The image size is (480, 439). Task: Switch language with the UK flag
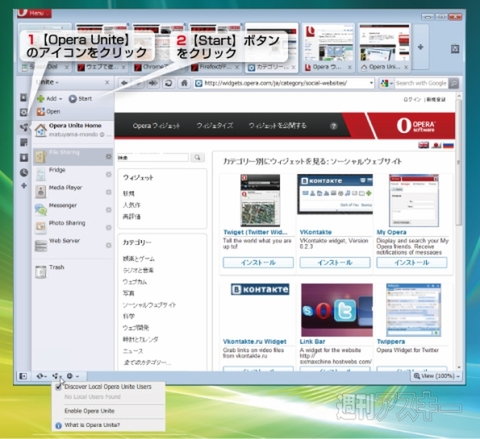(x=423, y=145)
